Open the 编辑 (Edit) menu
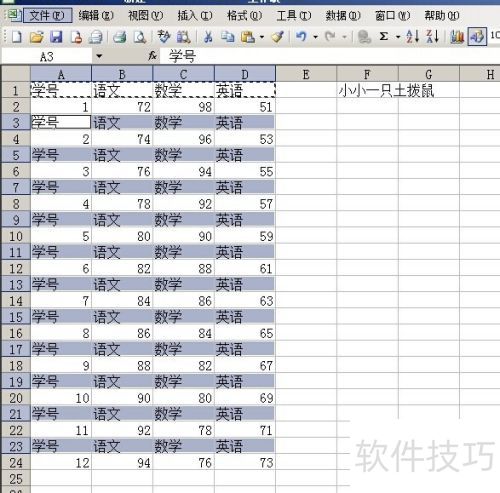This screenshot has height=493, width=500. pyautogui.click(x=96, y=15)
